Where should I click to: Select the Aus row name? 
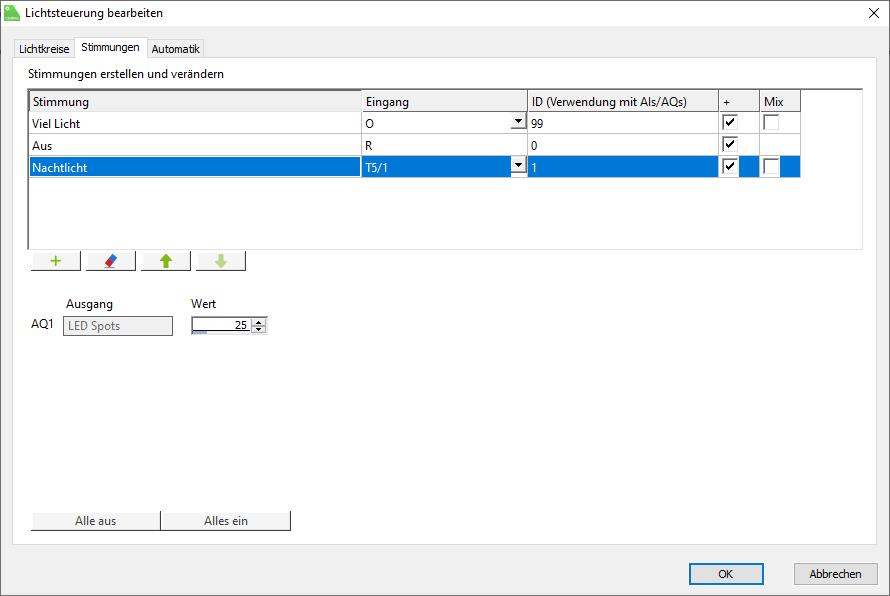click(x=195, y=145)
